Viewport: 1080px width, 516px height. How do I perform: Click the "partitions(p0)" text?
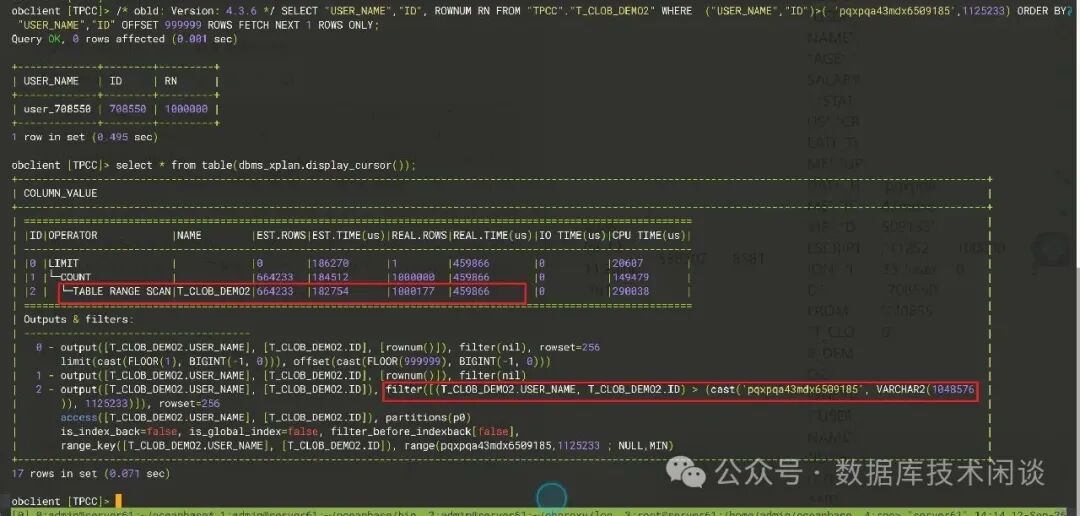[427, 417]
